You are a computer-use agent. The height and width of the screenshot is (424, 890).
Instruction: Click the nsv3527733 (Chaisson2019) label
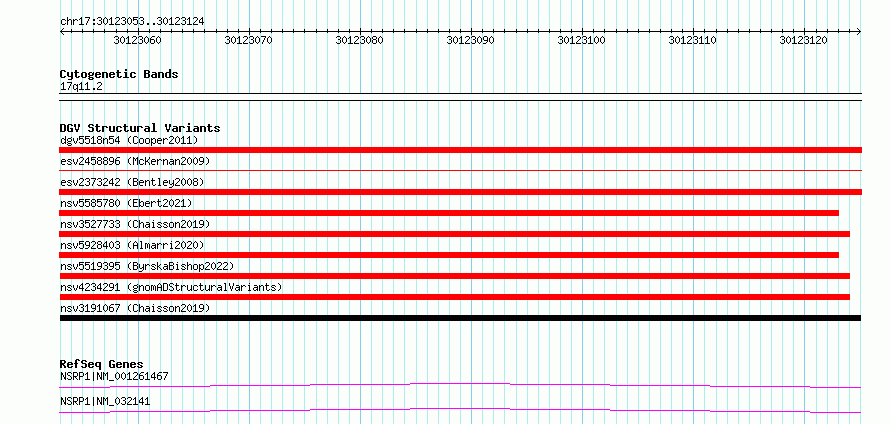[135, 224]
